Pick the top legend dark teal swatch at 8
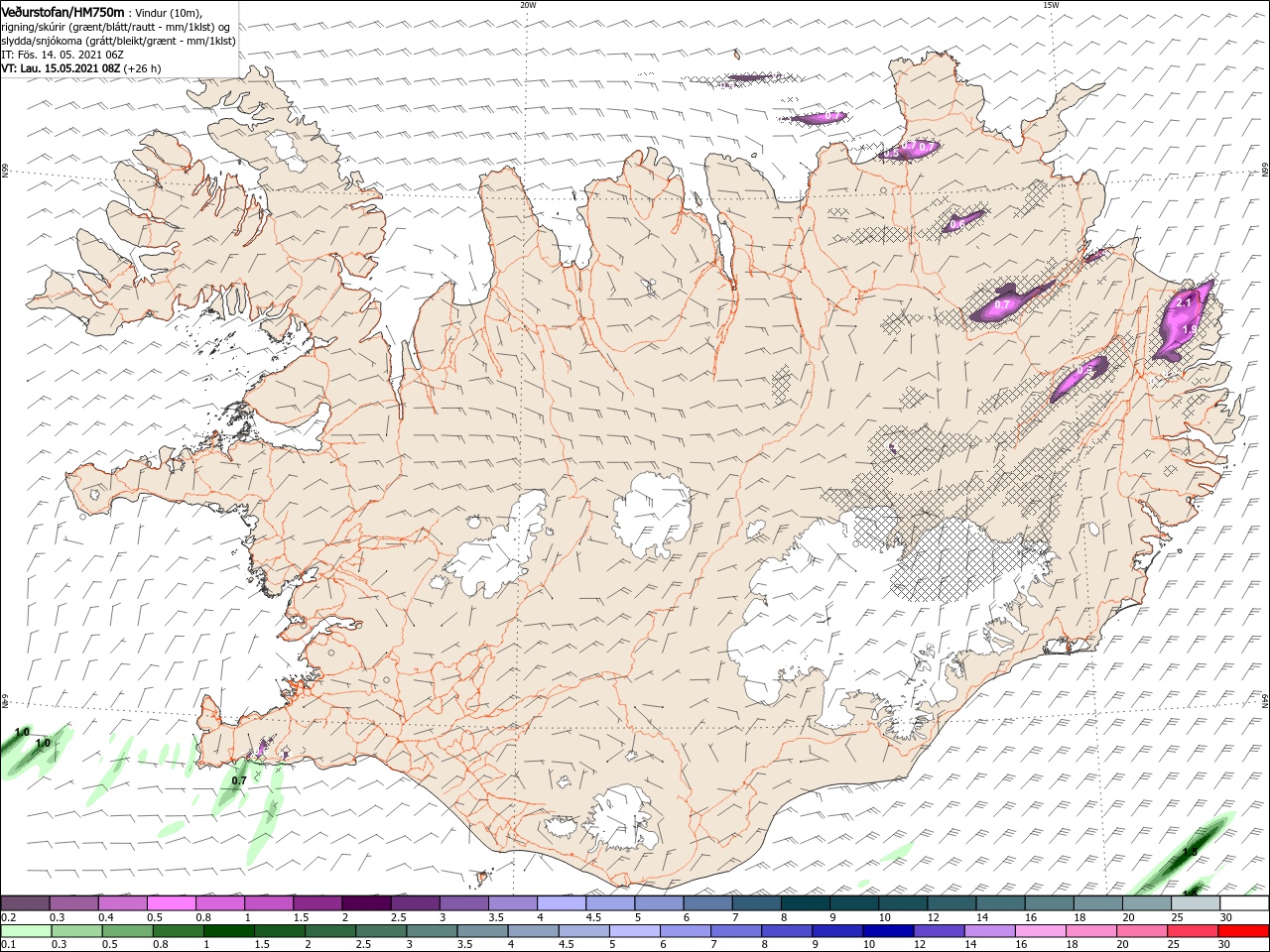1270x952 pixels. 806,903
